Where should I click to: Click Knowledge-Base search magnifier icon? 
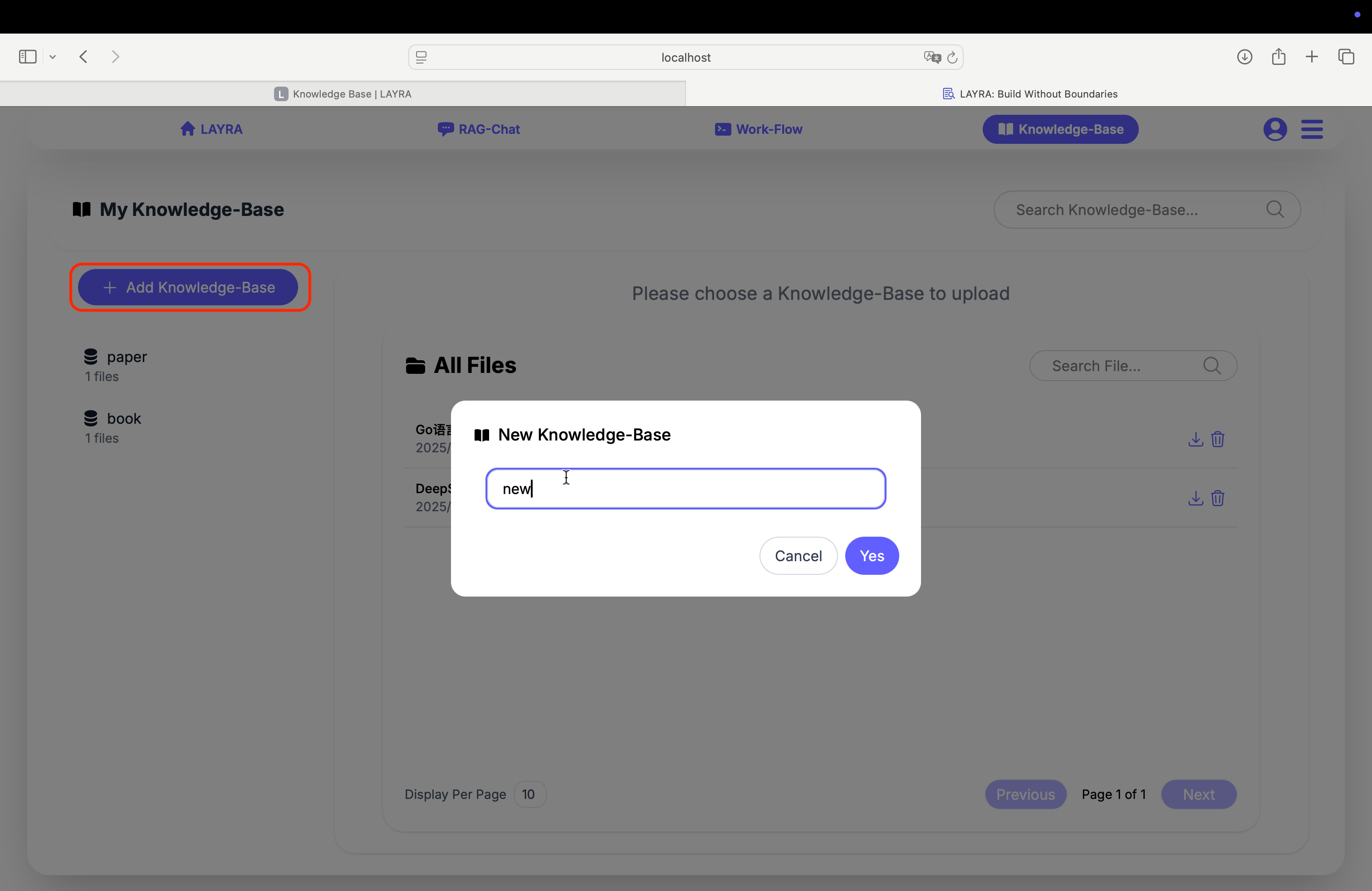click(1274, 209)
